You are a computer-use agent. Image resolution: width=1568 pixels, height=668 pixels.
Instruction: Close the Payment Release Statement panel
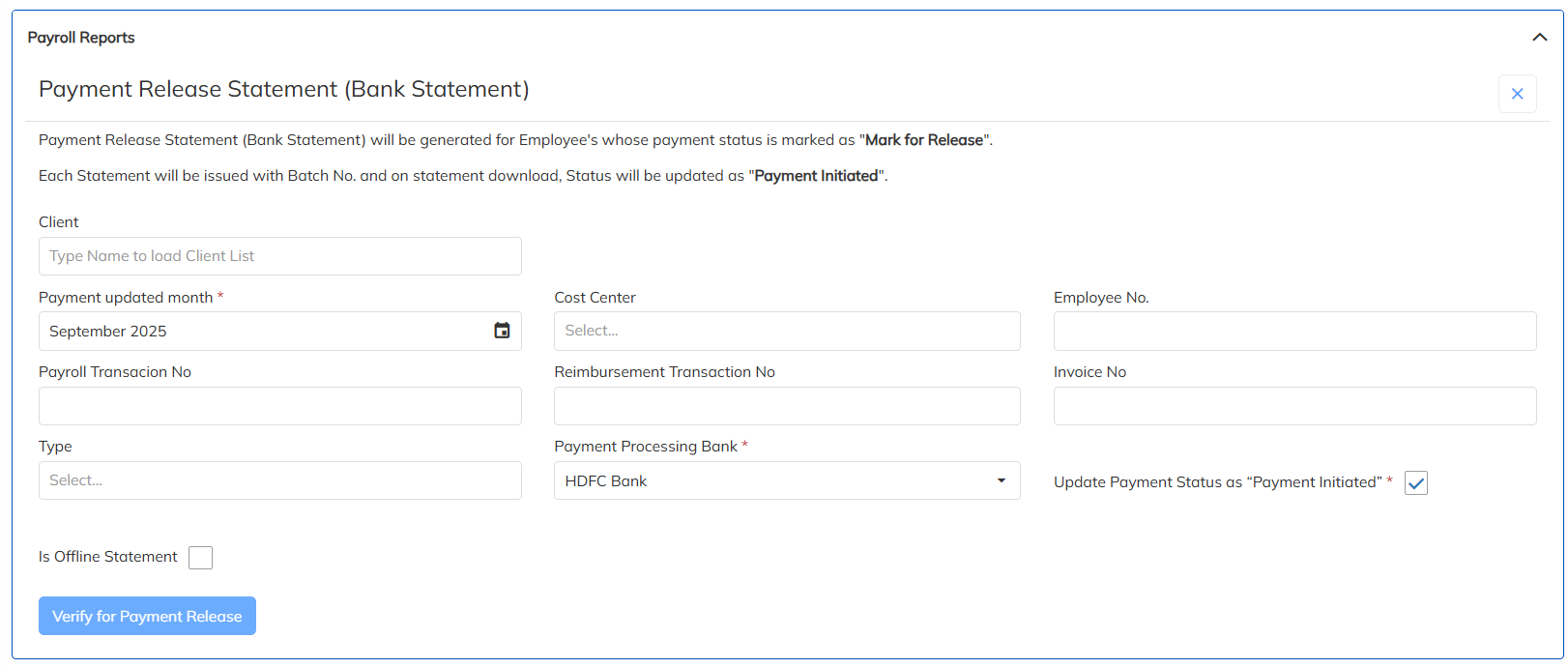1517,94
